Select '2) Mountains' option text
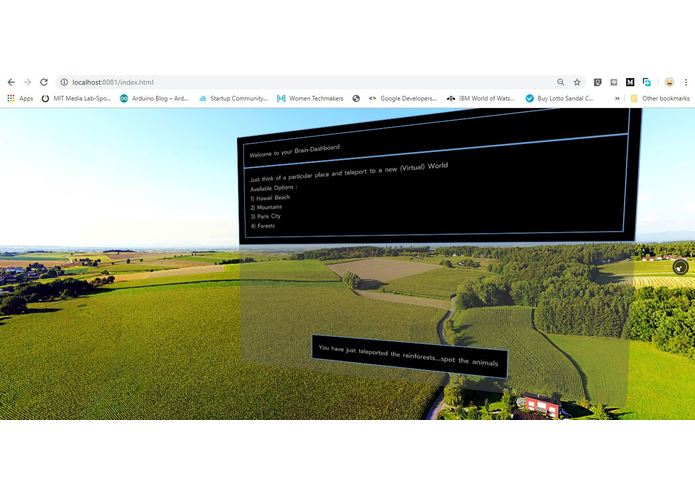Screen dimensions: 695x494 tap(266, 207)
